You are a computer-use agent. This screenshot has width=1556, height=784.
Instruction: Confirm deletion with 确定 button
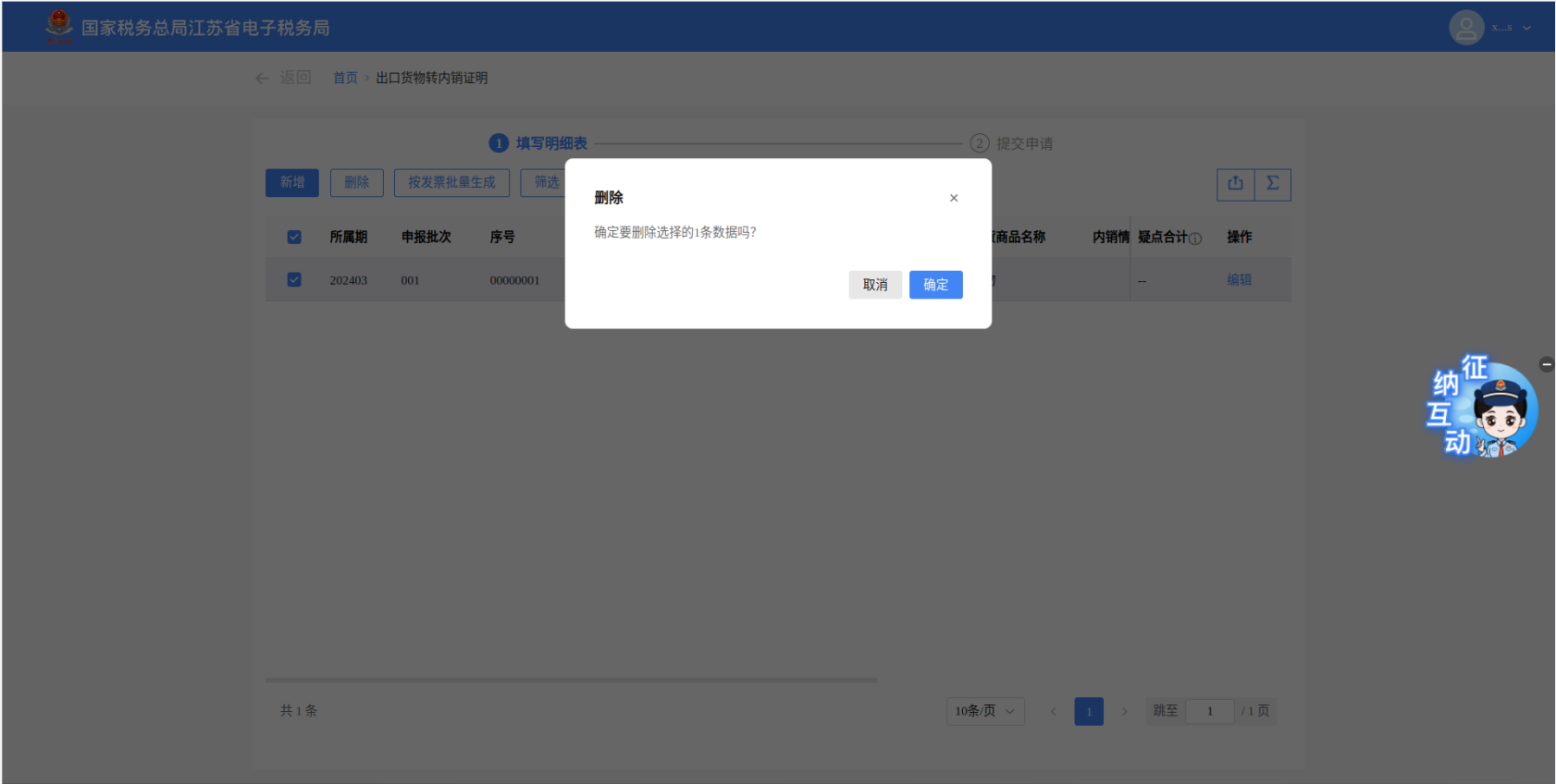click(935, 285)
